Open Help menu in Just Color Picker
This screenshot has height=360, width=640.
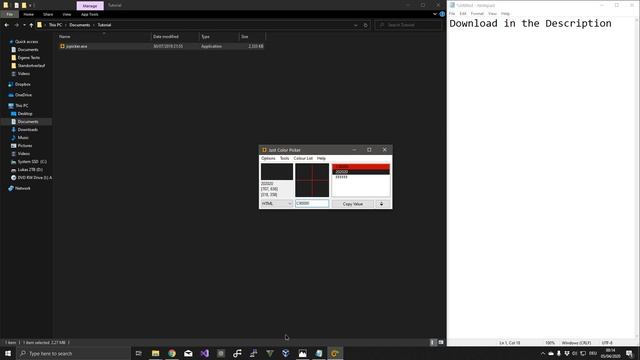(321, 158)
